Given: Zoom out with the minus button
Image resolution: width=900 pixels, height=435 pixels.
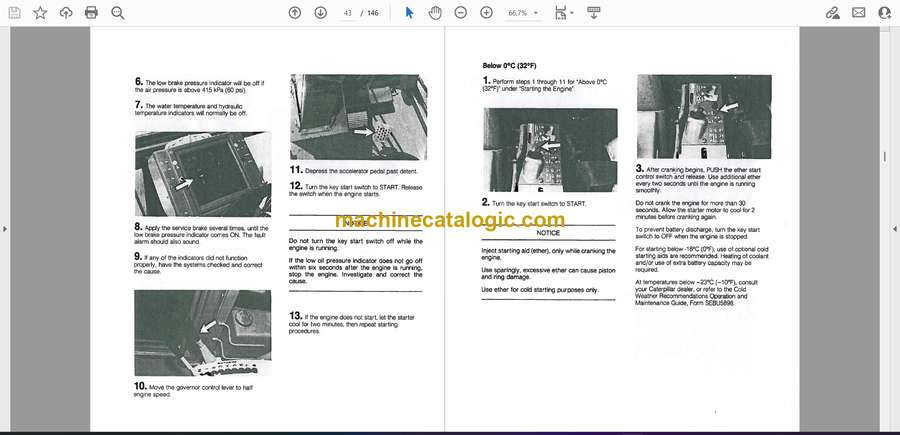Looking at the screenshot, I should coord(460,13).
